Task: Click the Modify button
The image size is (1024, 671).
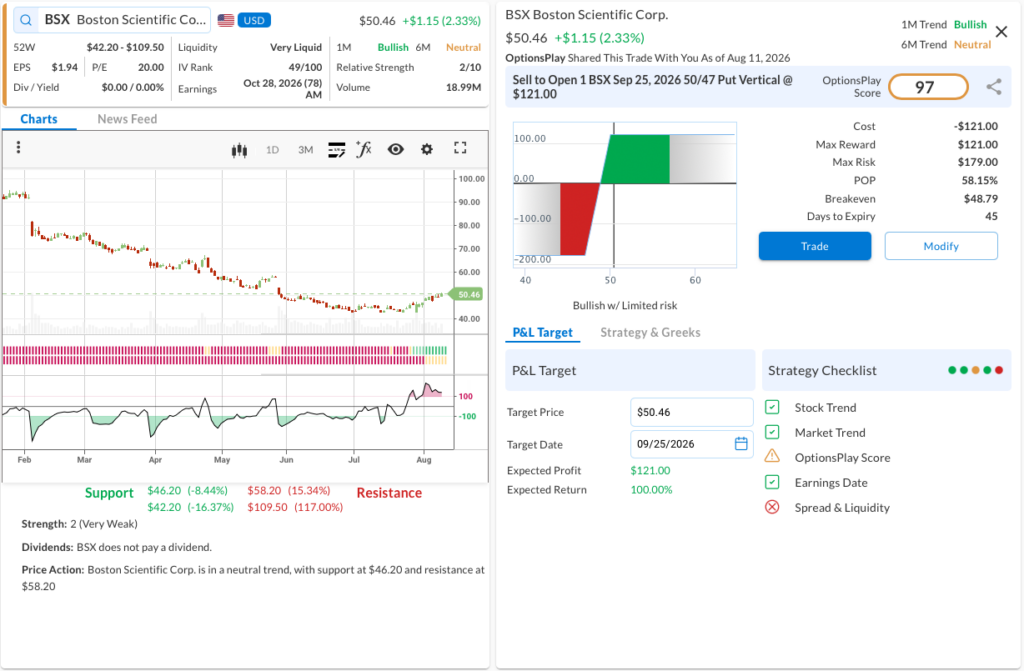Action: click(941, 246)
